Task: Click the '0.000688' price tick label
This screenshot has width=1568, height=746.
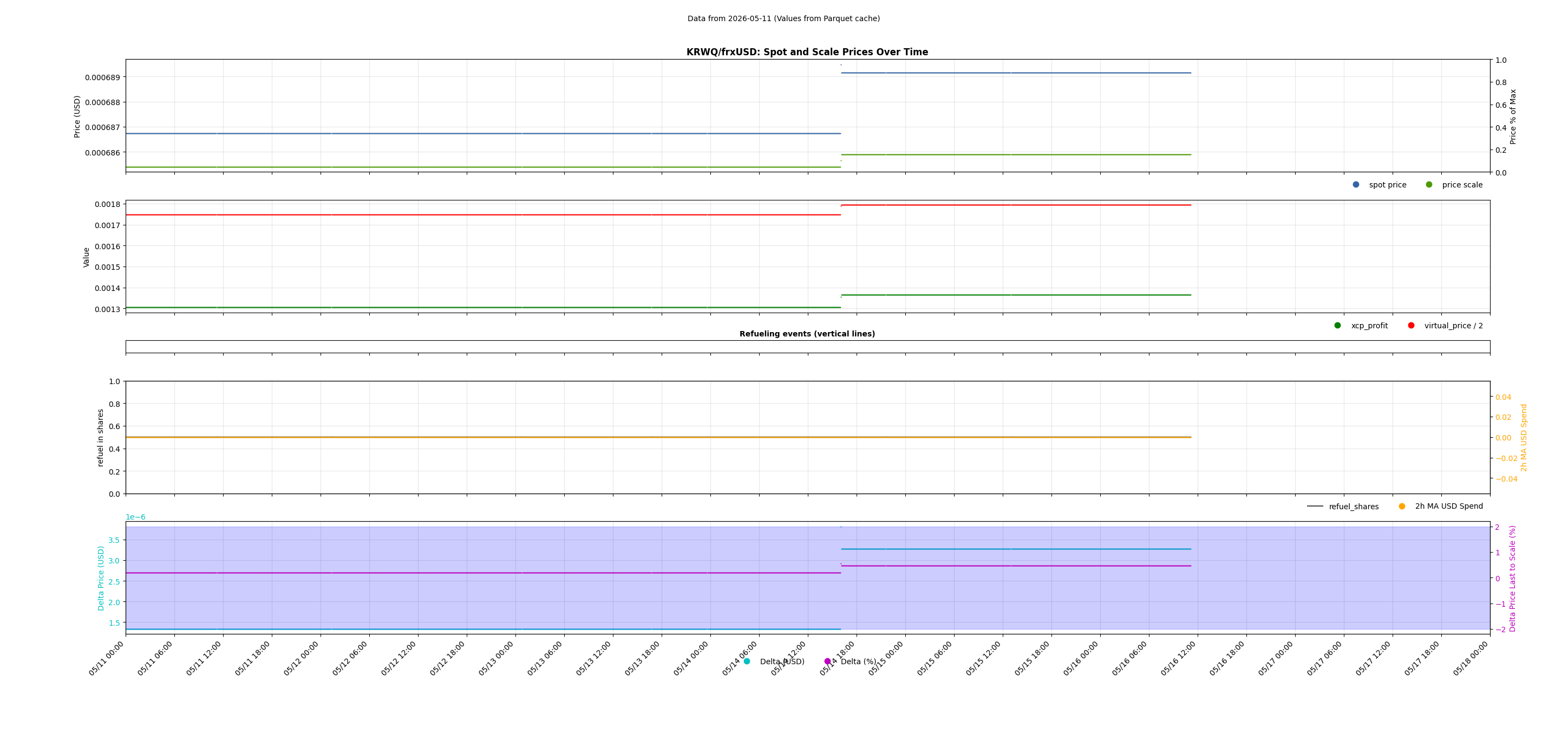Action: tap(102, 102)
